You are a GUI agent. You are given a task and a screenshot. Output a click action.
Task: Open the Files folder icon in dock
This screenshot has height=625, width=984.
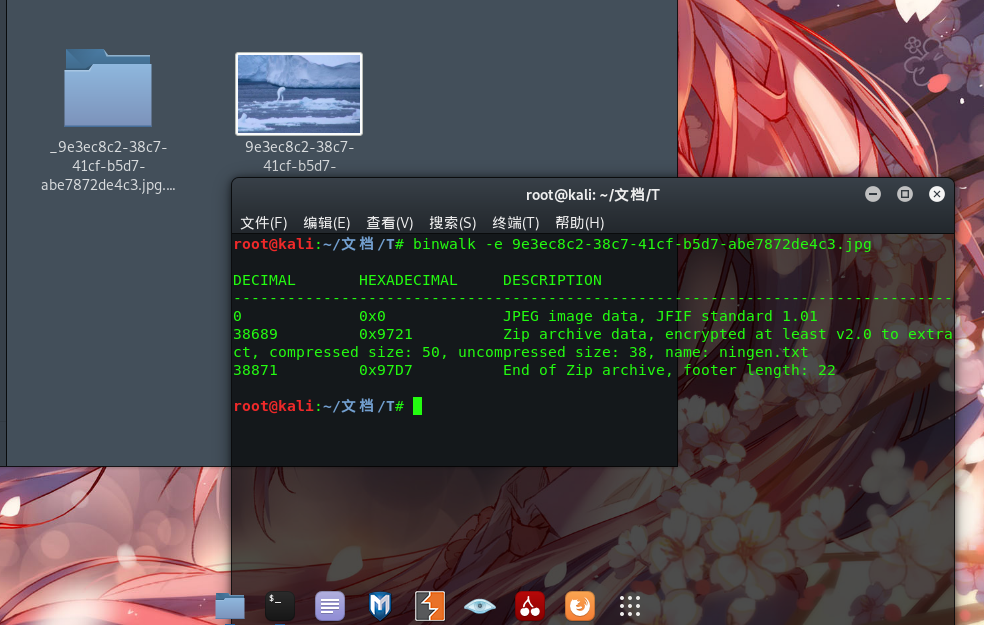(230, 606)
